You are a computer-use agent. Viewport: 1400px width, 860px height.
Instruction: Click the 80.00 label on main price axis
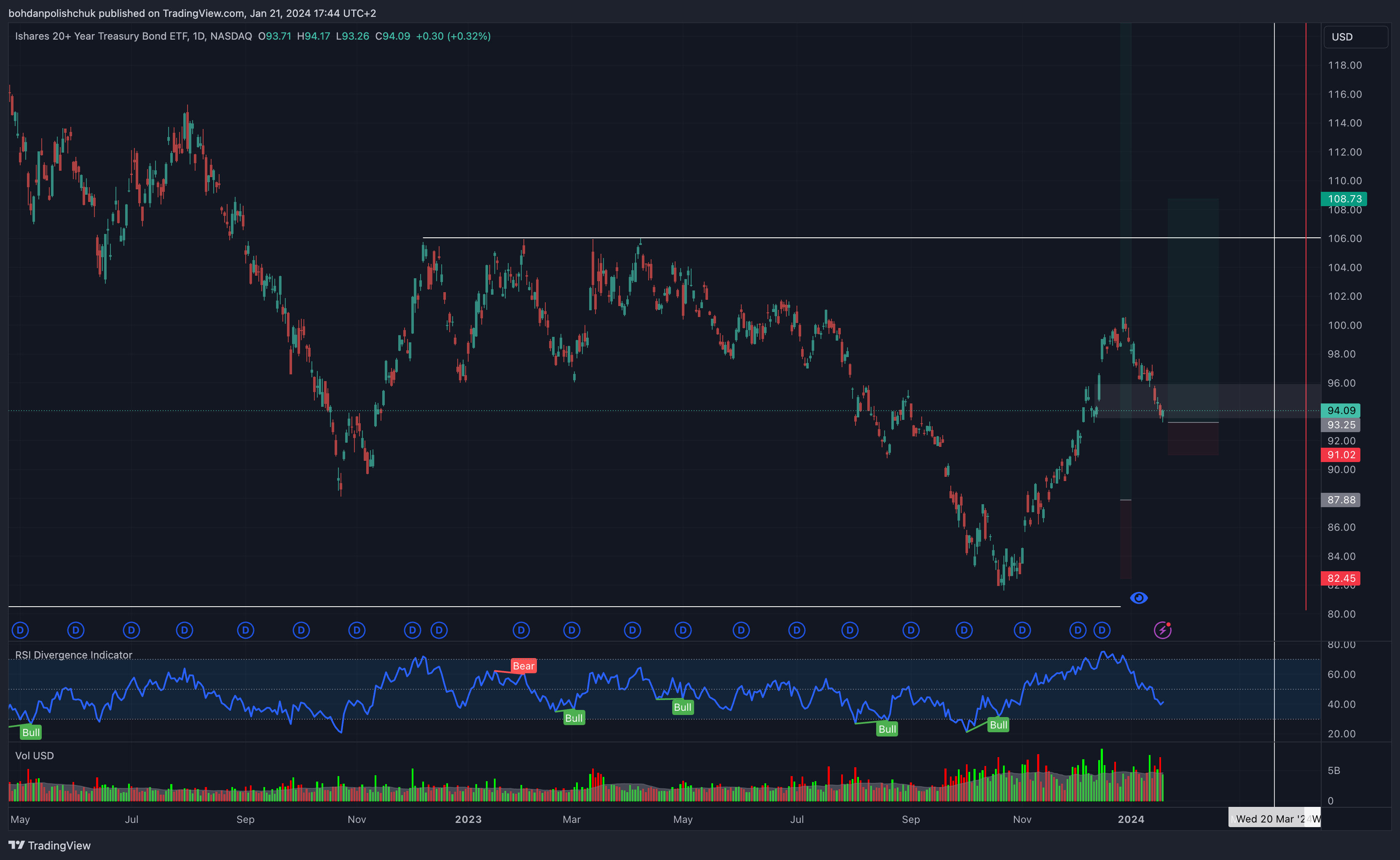(1341, 614)
